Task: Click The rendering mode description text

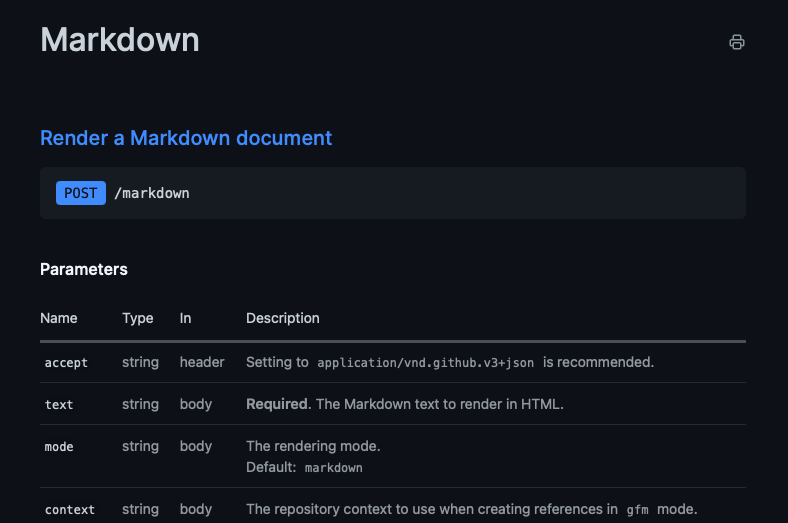Action: pyautogui.click(x=313, y=446)
